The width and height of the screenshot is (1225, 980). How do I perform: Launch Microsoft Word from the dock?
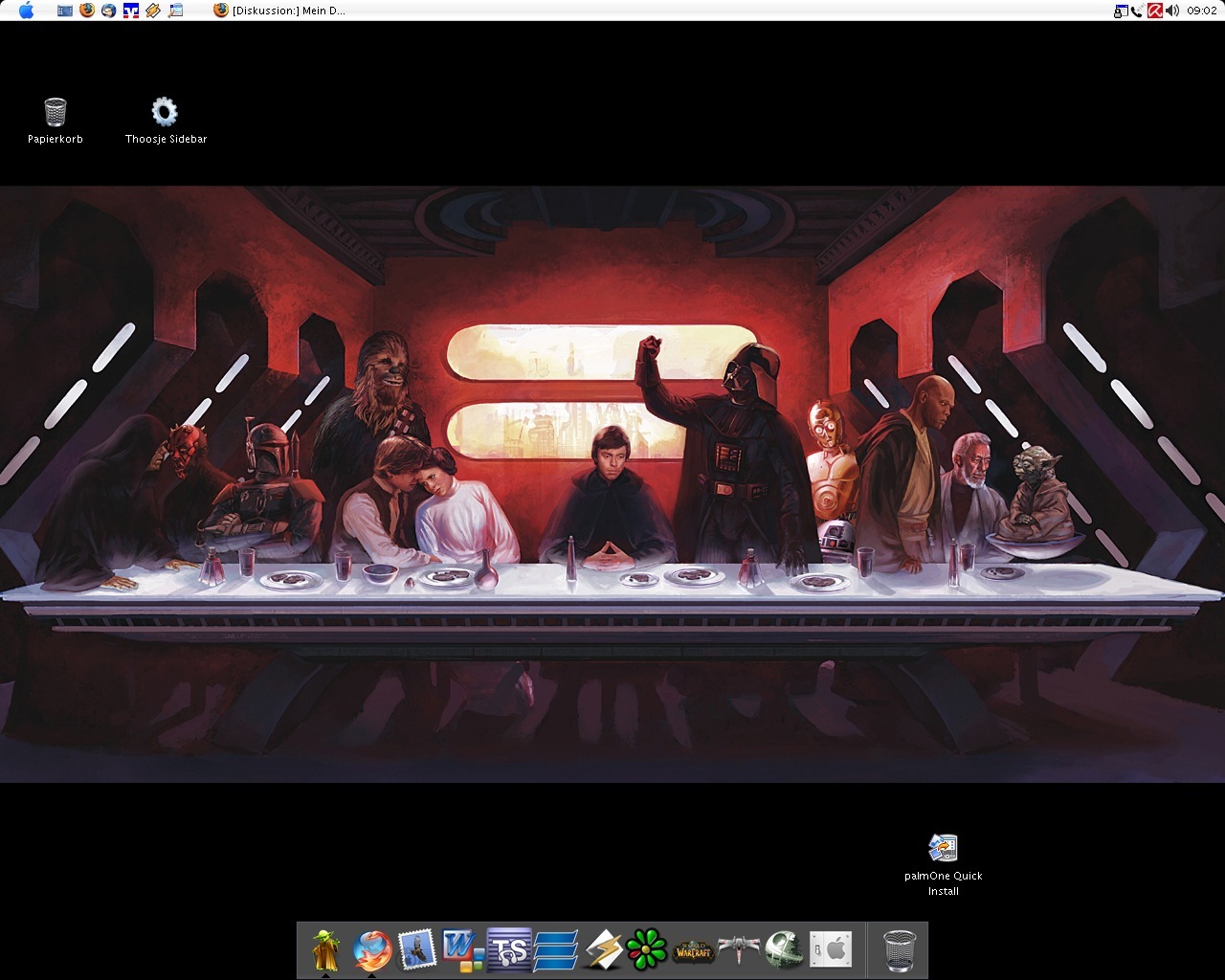[463, 949]
